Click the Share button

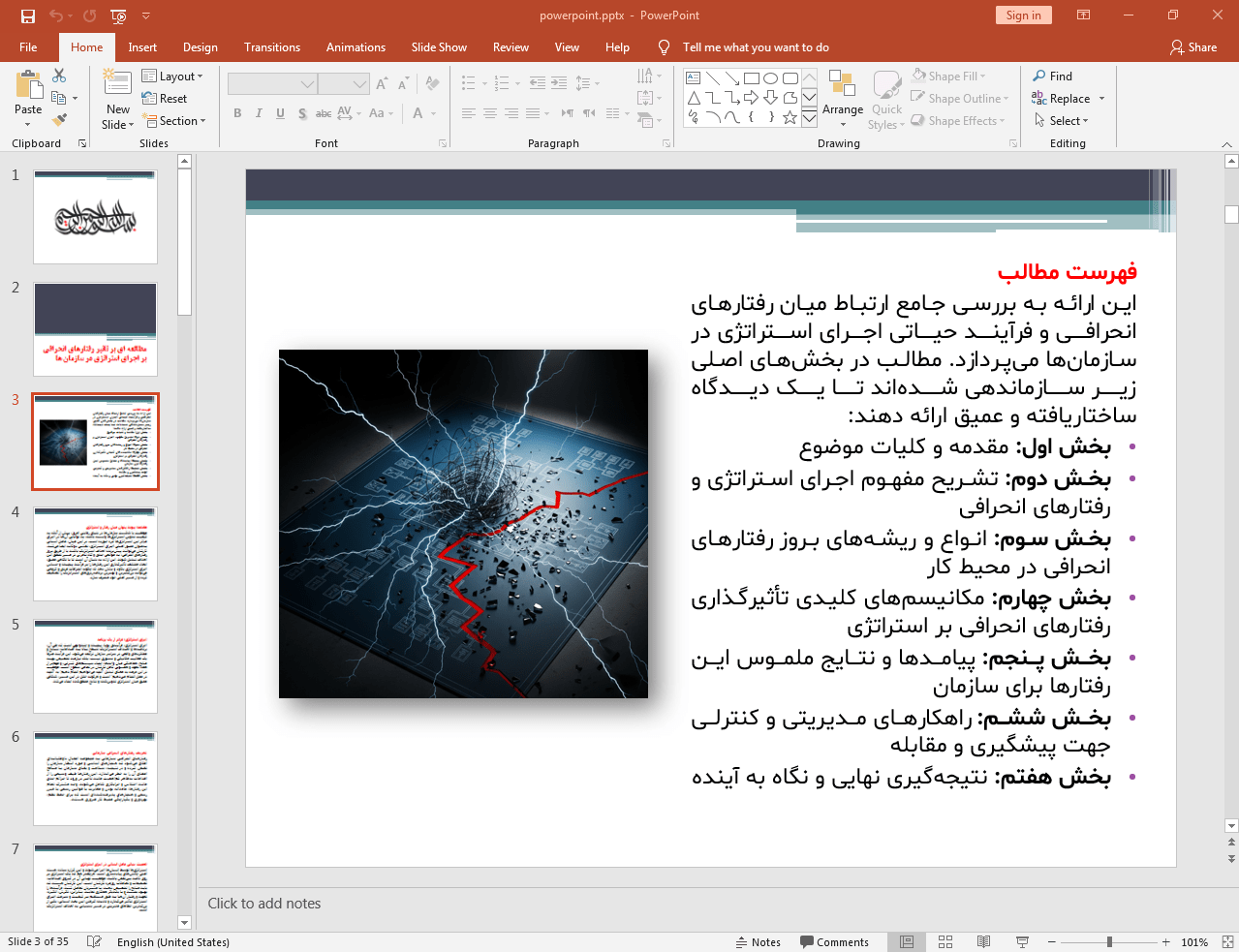(1193, 47)
